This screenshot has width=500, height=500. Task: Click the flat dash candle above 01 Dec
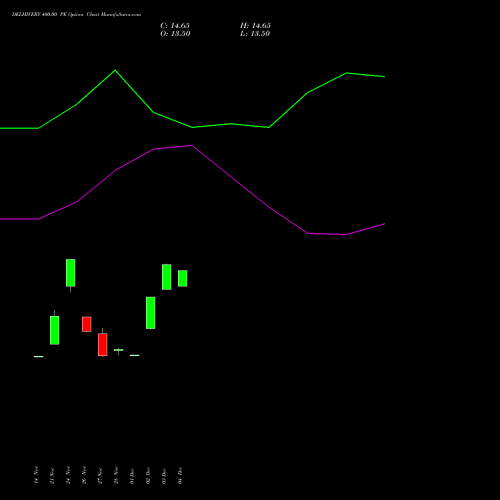point(135,355)
